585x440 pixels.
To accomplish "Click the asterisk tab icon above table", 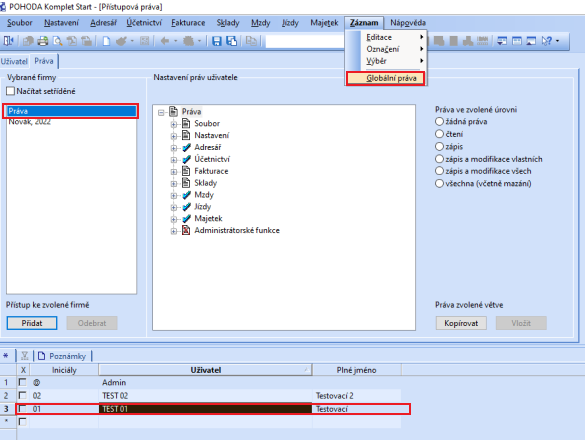I will coord(6,356).
